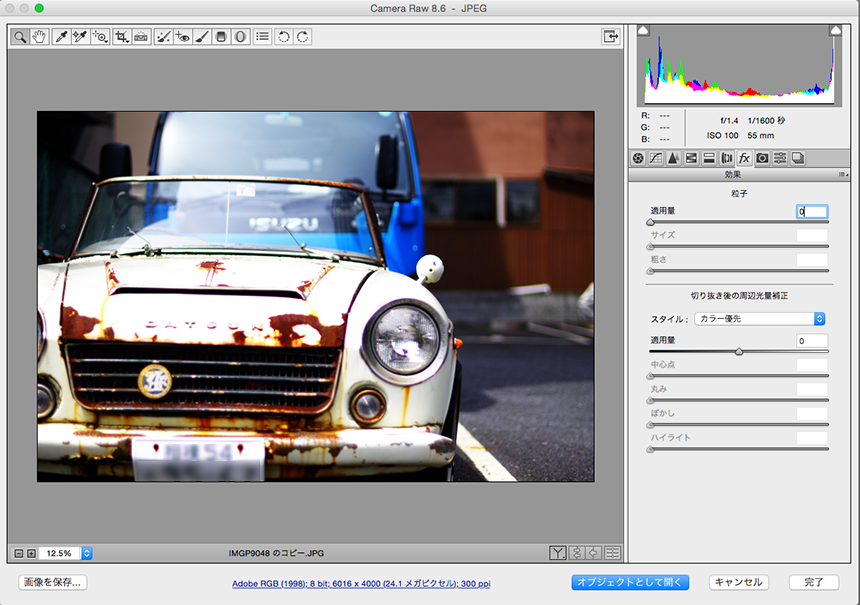860x605 pixels.
Task: Select the White Balance eyedropper tool
Action: point(61,37)
